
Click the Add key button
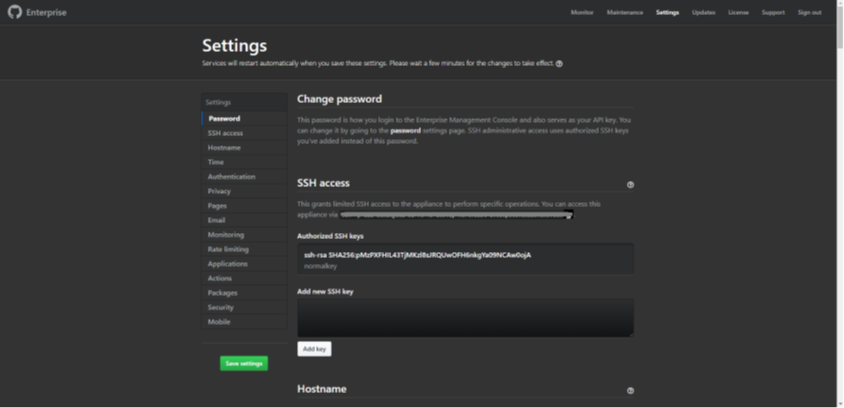click(314, 349)
